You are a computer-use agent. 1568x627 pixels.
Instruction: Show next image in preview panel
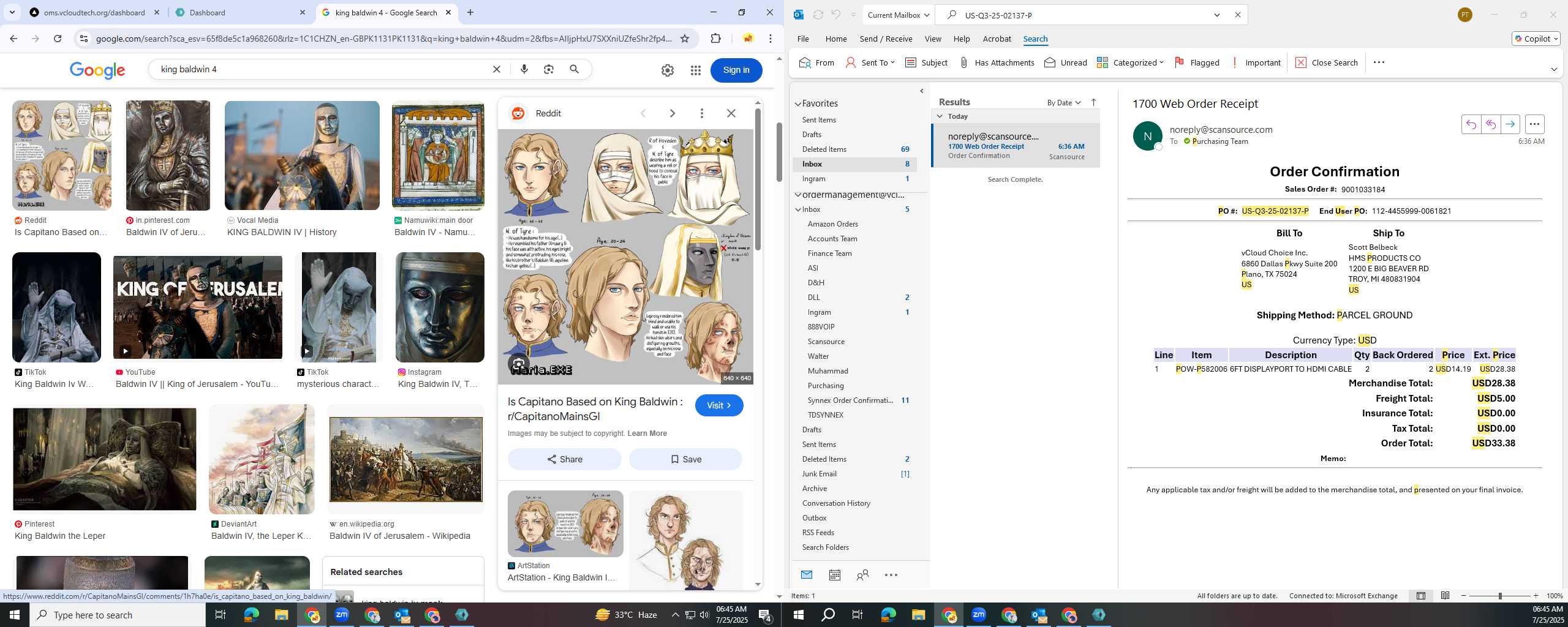(x=673, y=113)
